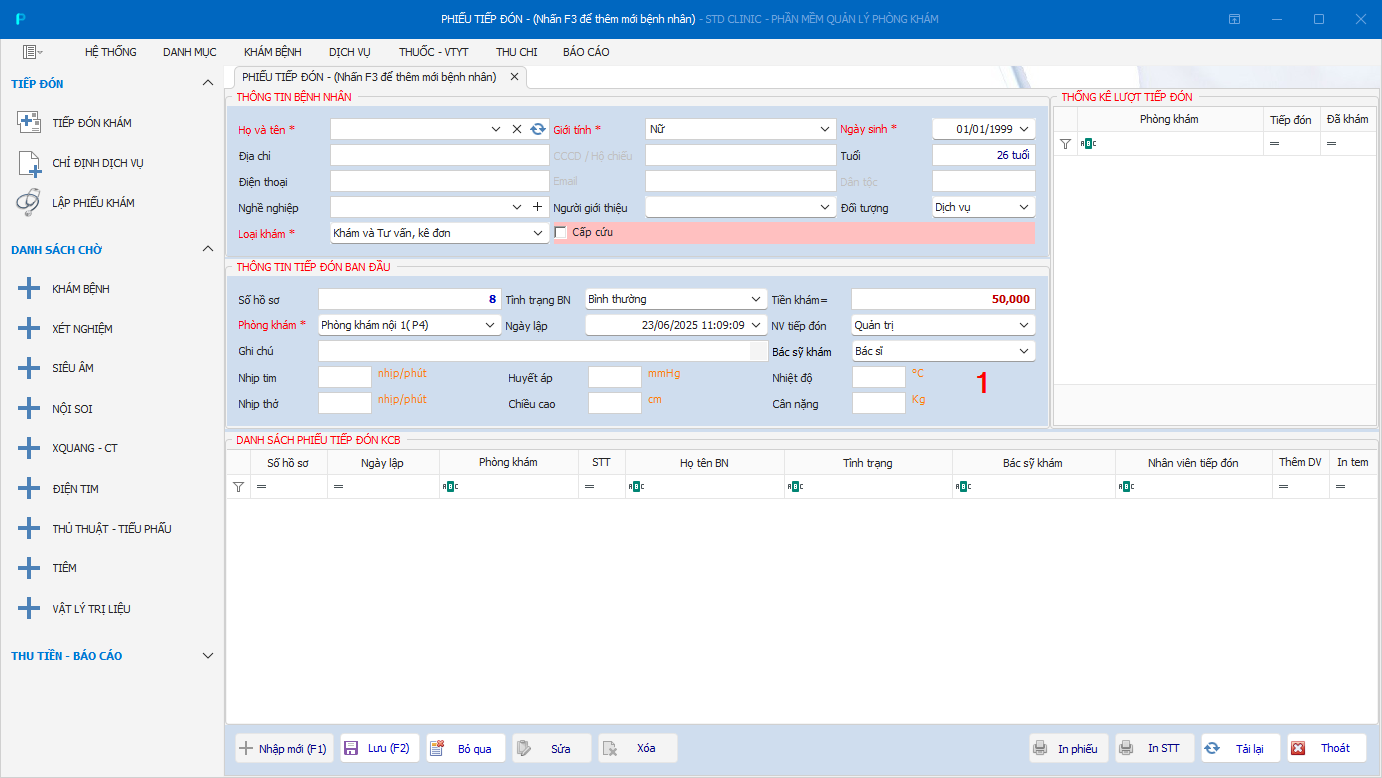Open the Giới tính dropdown
This screenshot has width=1382, height=778.
pos(825,129)
